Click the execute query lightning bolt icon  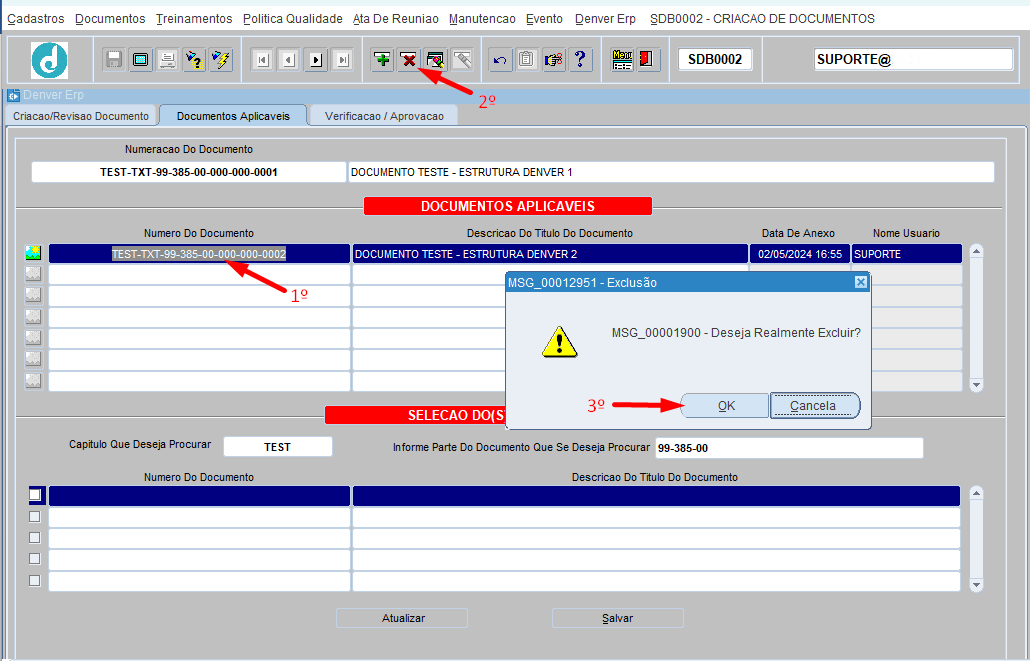pyautogui.click(x=221, y=60)
